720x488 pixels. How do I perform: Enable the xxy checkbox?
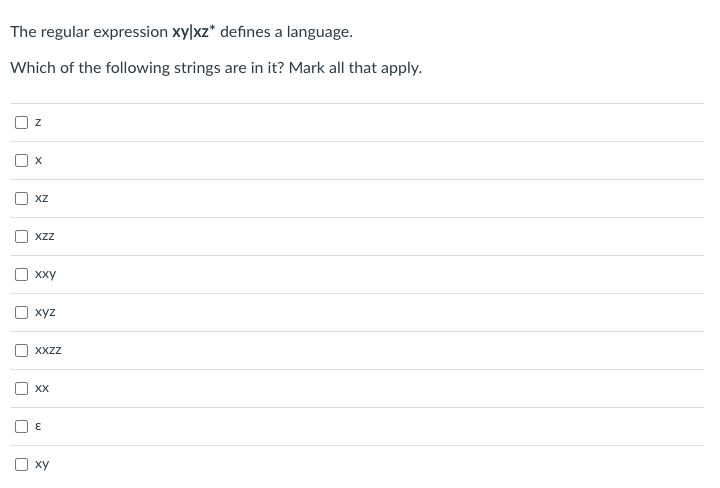21,275
